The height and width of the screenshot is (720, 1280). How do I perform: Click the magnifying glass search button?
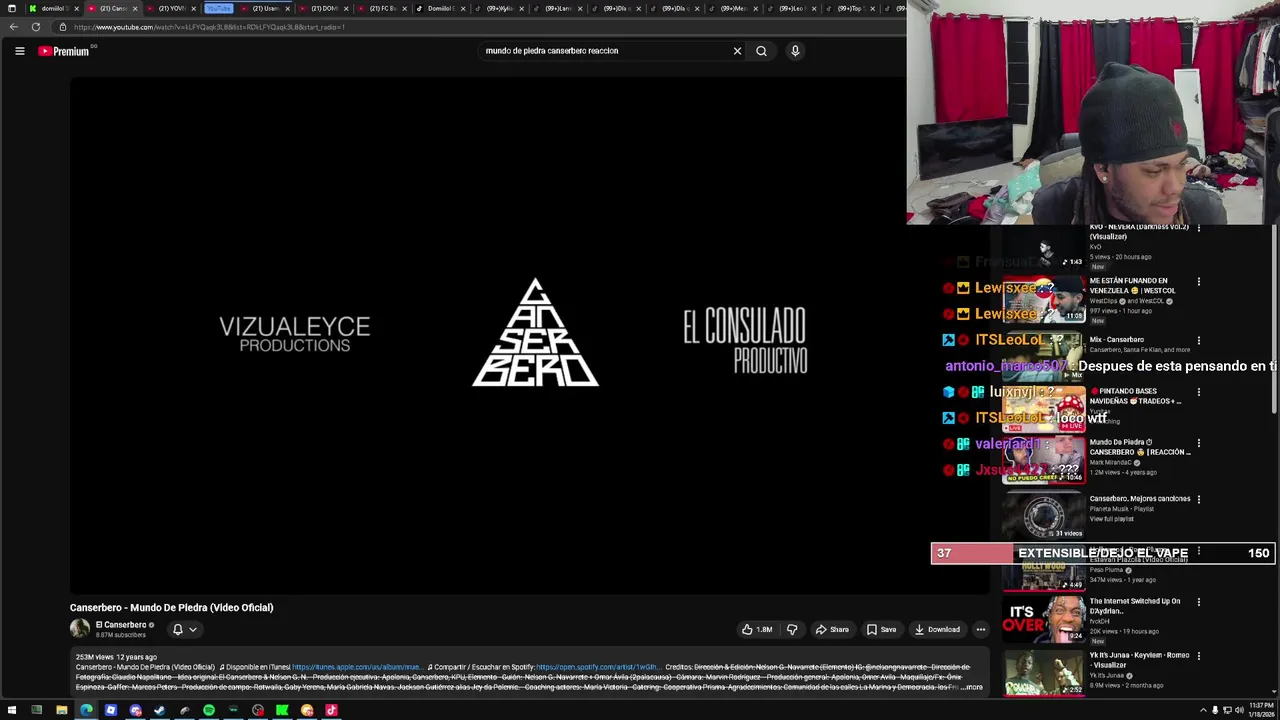pos(761,51)
